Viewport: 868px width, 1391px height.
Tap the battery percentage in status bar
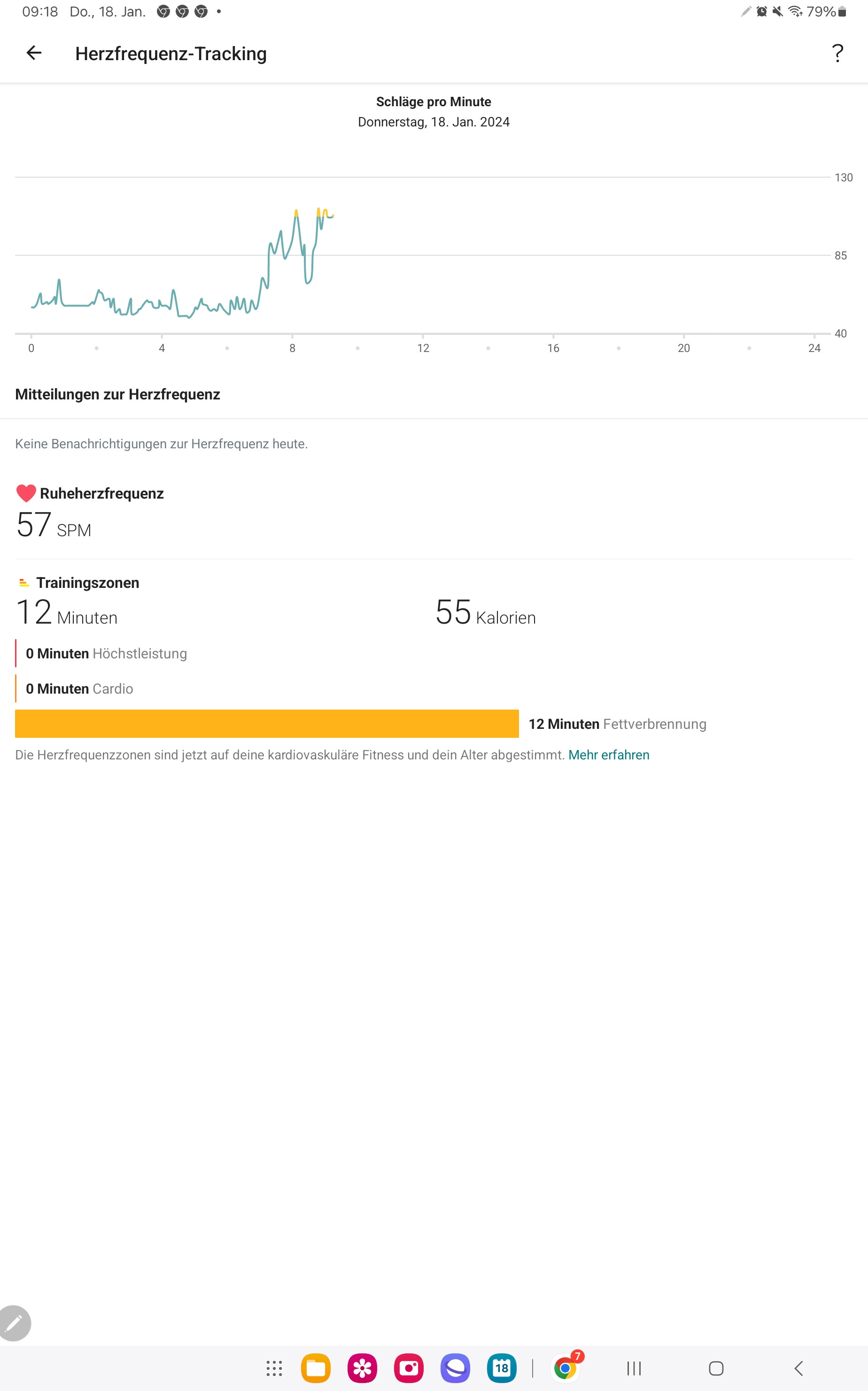click(x=821, y=11)
